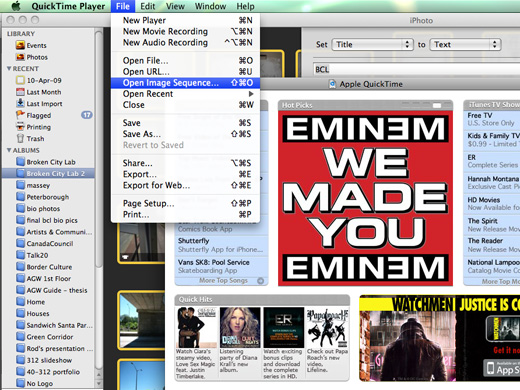This screenshot has height=390, width=520.
Task: Open the Last Month calendar icon
Action: click(x=20, y=92)
